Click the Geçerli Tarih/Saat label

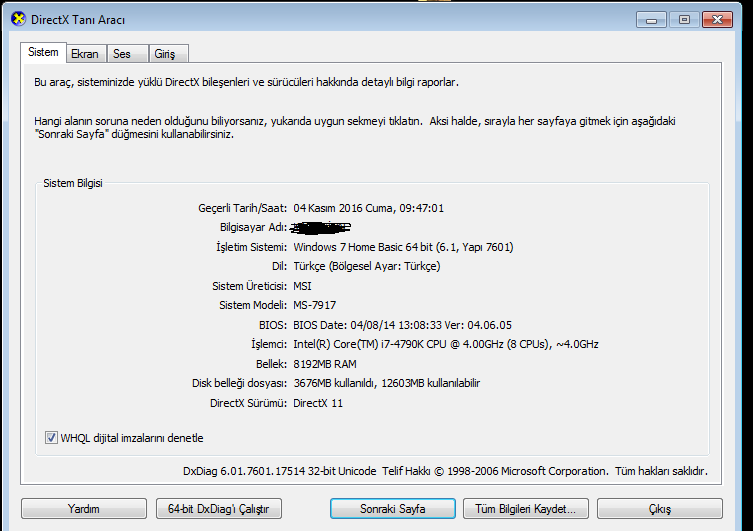243,208
